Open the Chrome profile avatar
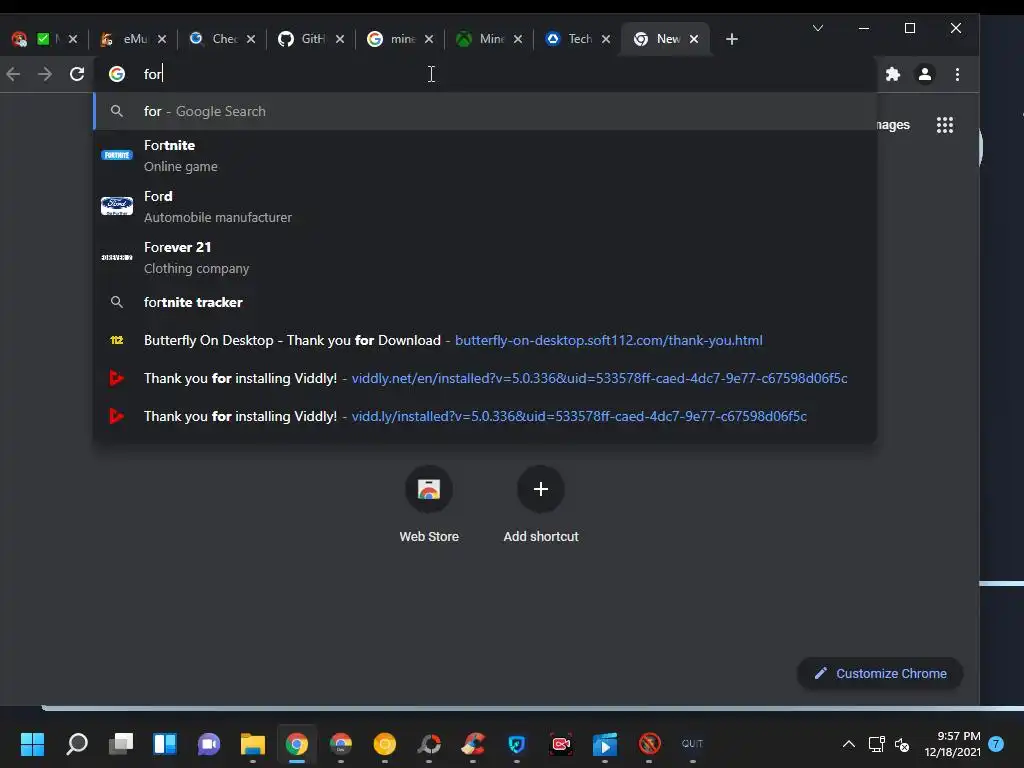The width and height of the screenshot is (1024, 768). click(925, 74)
